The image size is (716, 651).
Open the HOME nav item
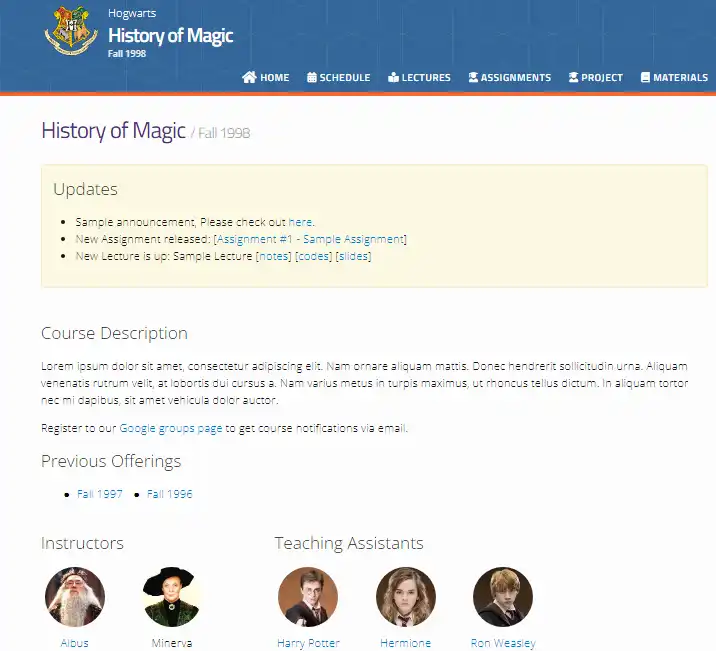(266, 77)
